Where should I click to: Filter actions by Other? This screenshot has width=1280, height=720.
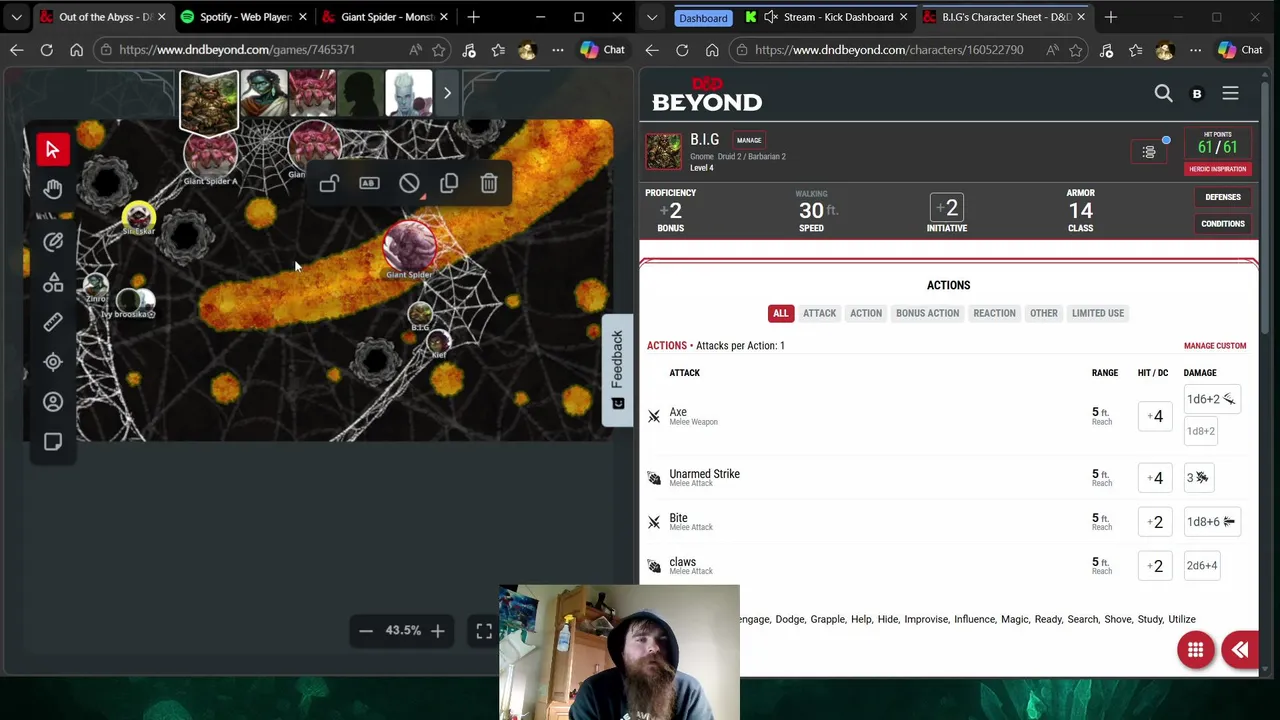[1043, 313]
